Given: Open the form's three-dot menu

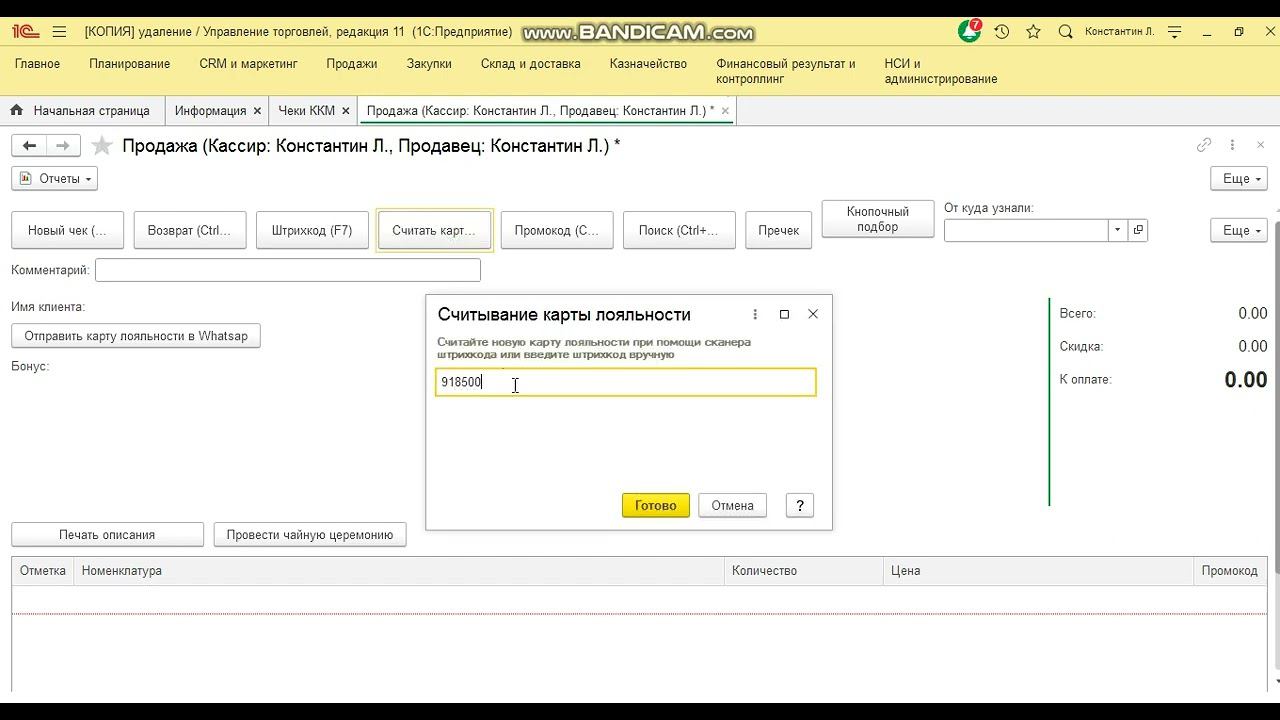Looking at the screenshot, I should (x=1232, y=145).
